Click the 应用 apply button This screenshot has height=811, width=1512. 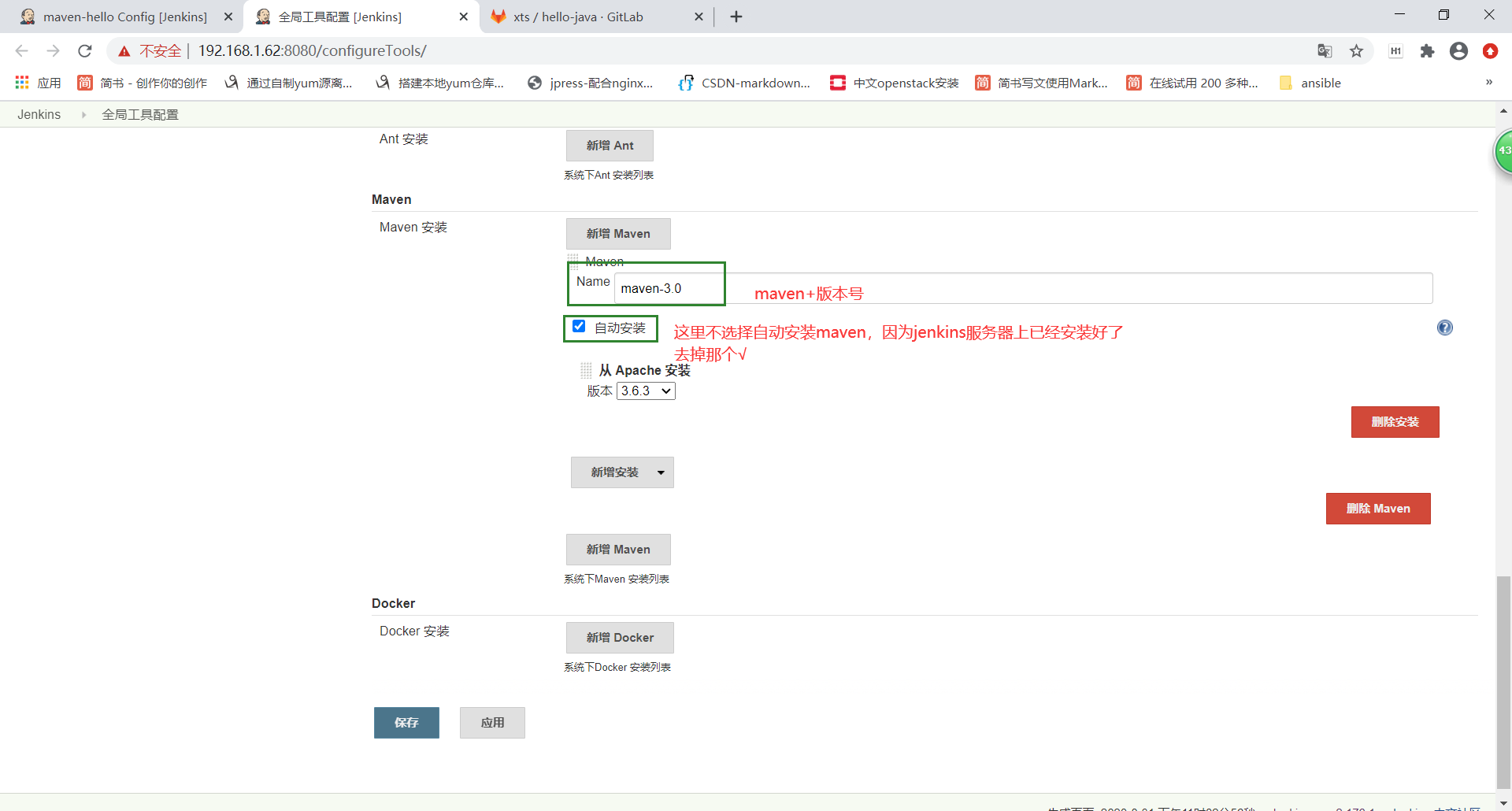[492, 723]
